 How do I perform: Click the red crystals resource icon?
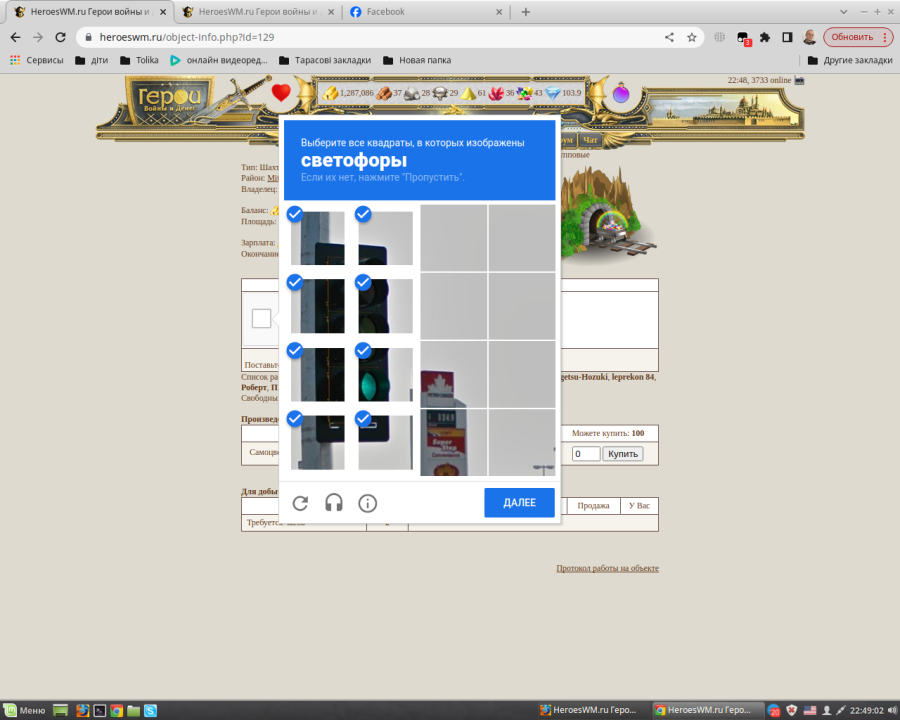(x=496, y=93)
